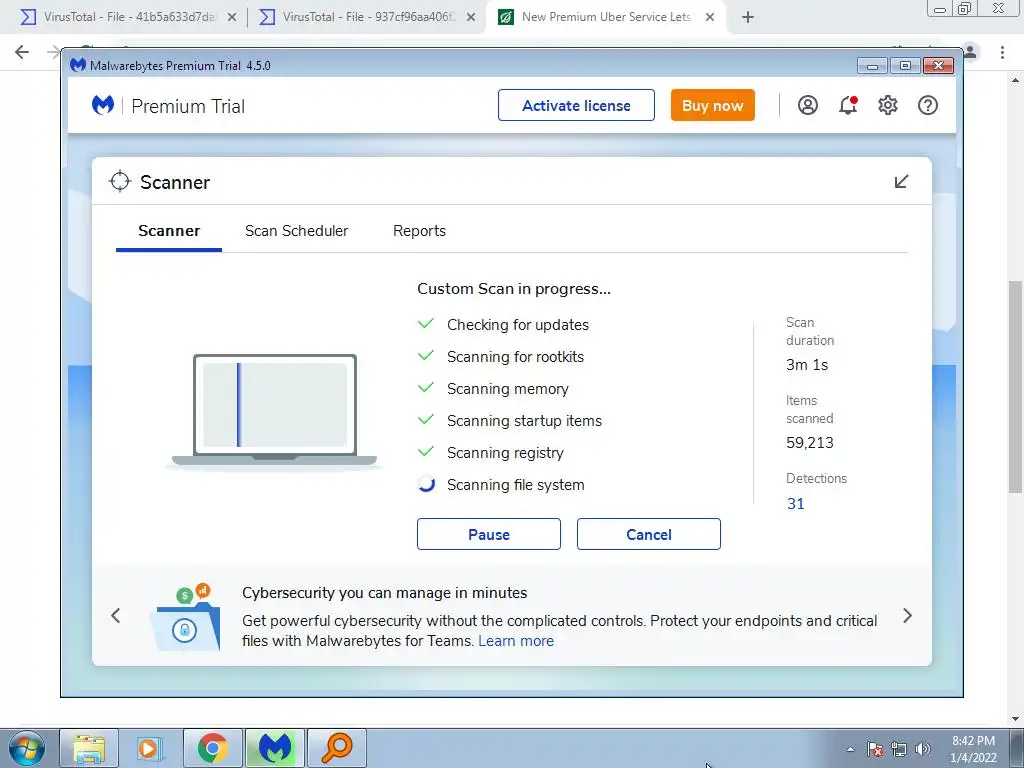The width and height of the screenshot is (1024, 768).
Task: Click the Chrome scrollbar up arrow
Action: click(x=1015, y=80)
